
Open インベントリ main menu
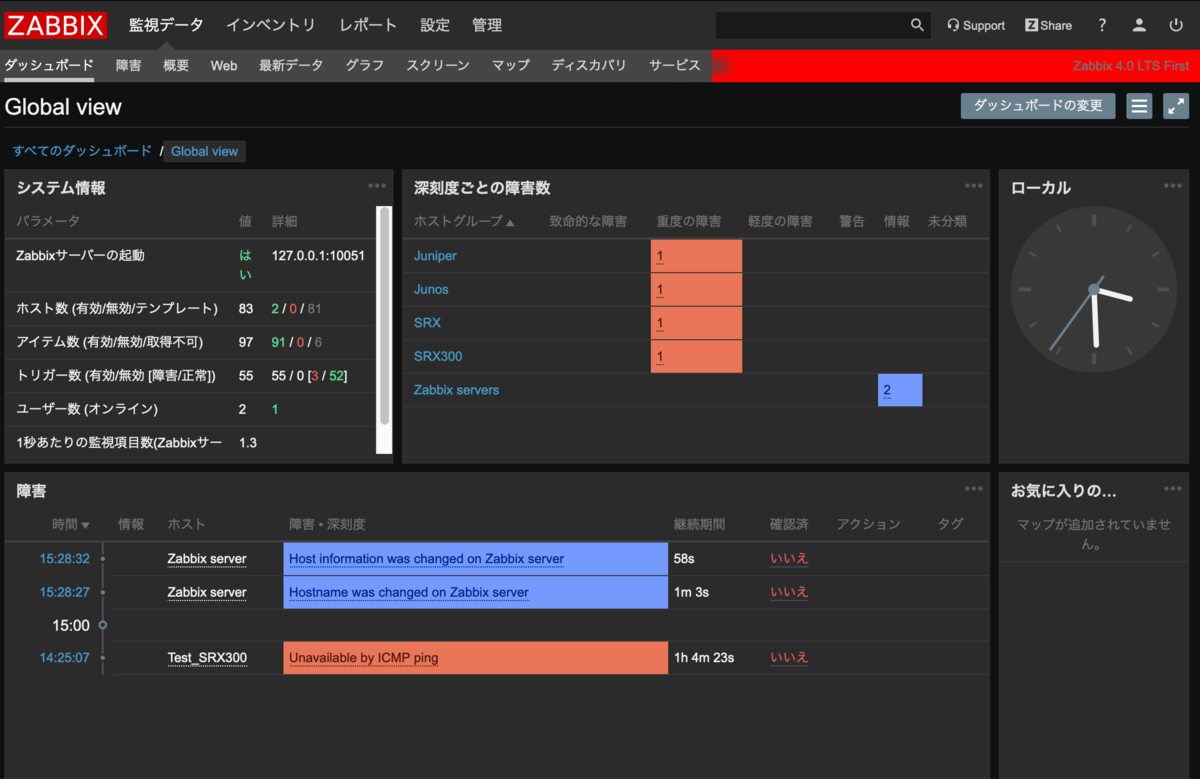[x=271, y=25]
